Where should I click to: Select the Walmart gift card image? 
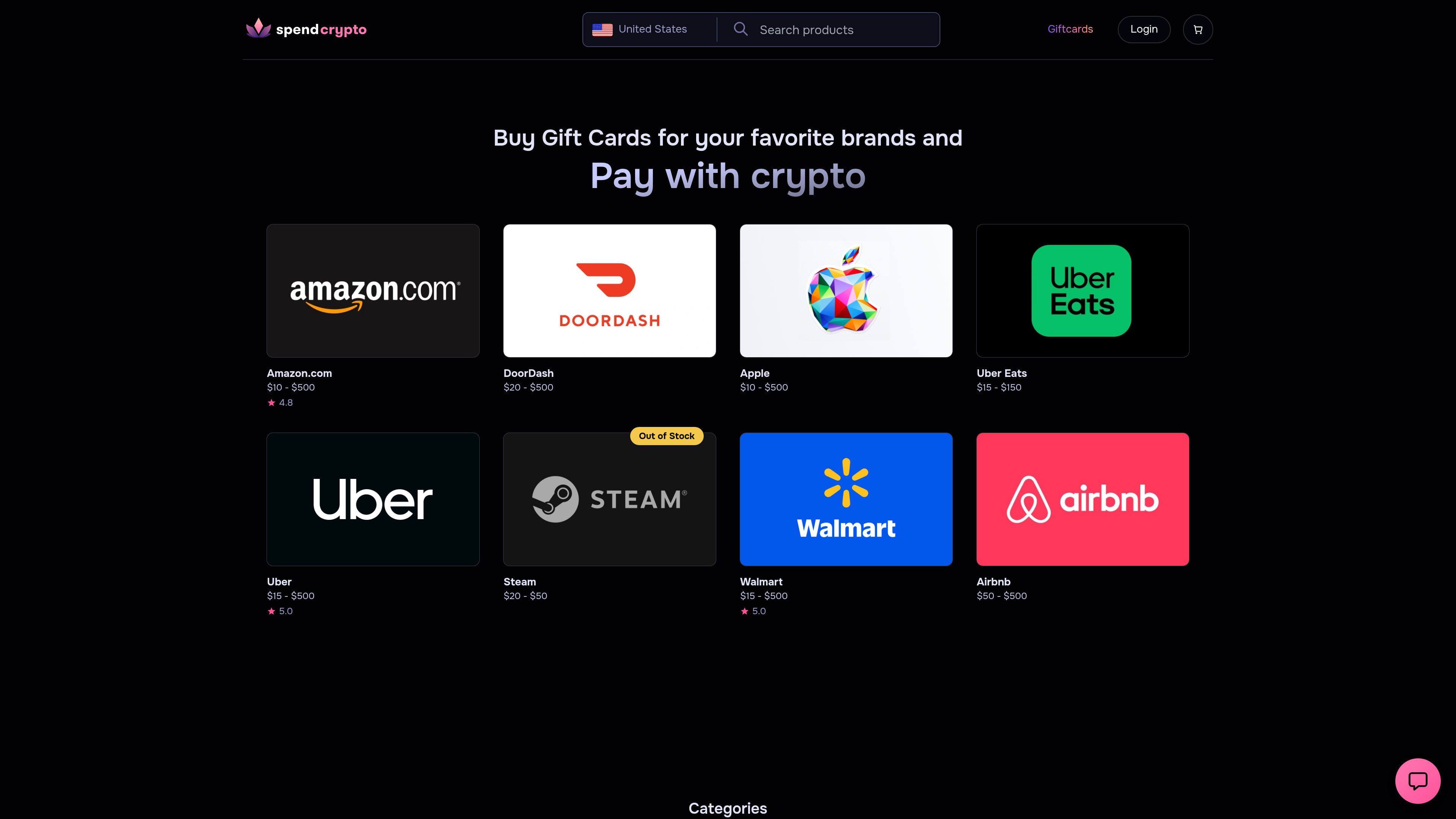(846, 499)
